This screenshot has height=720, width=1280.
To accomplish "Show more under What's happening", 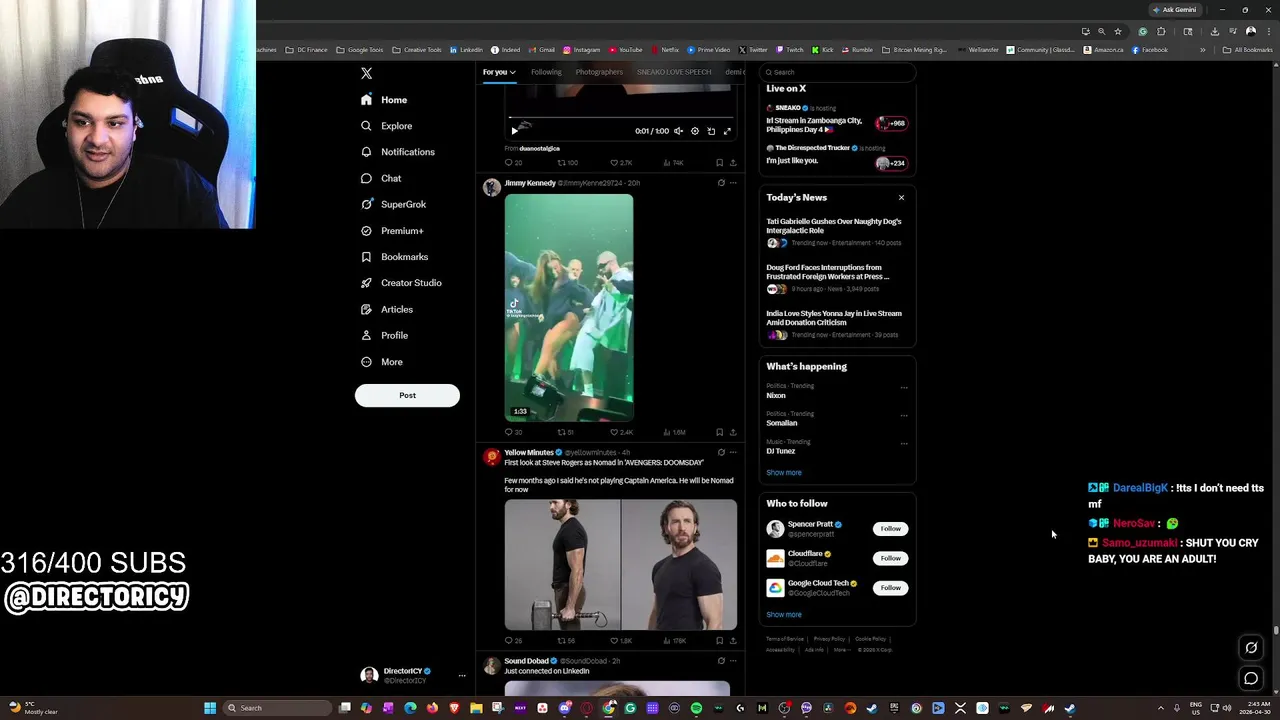I will tap(784, 473).
